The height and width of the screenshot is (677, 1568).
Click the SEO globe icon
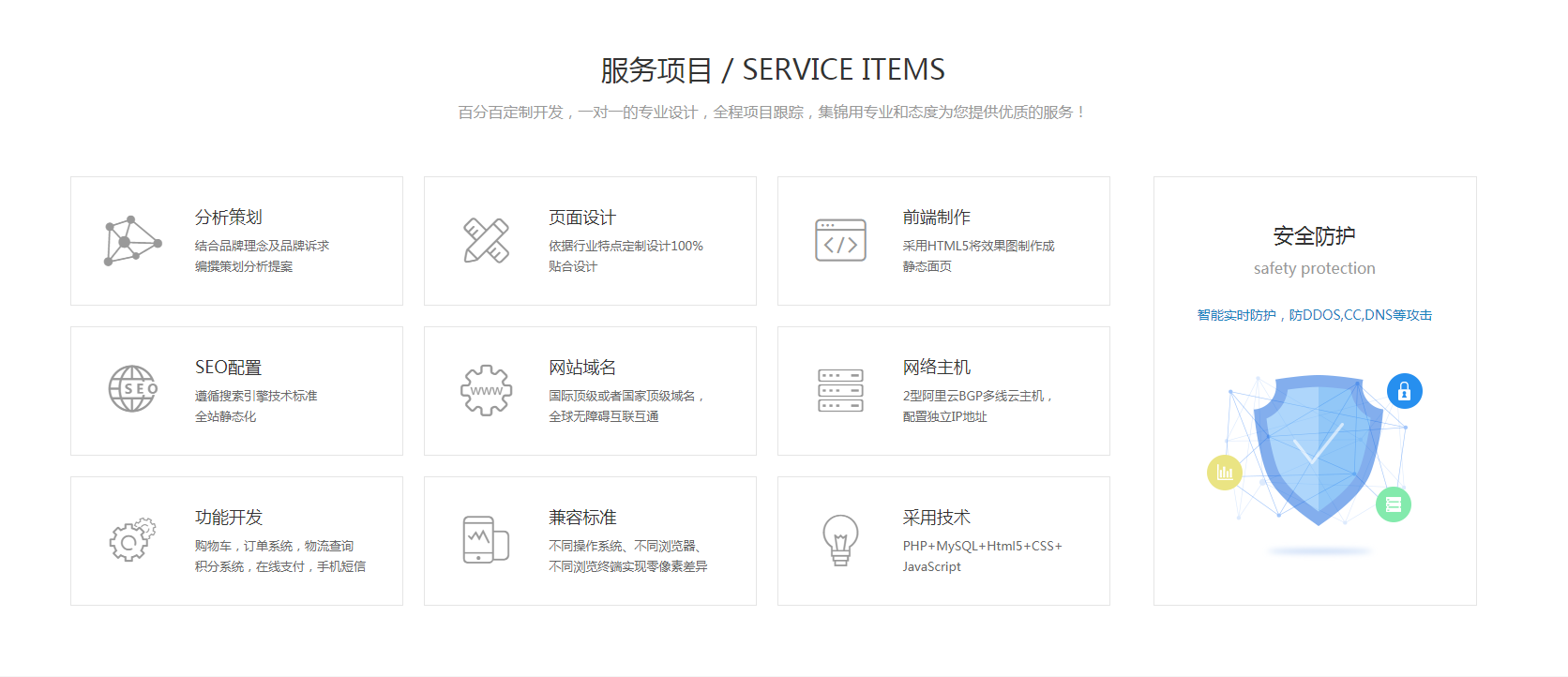132,389
